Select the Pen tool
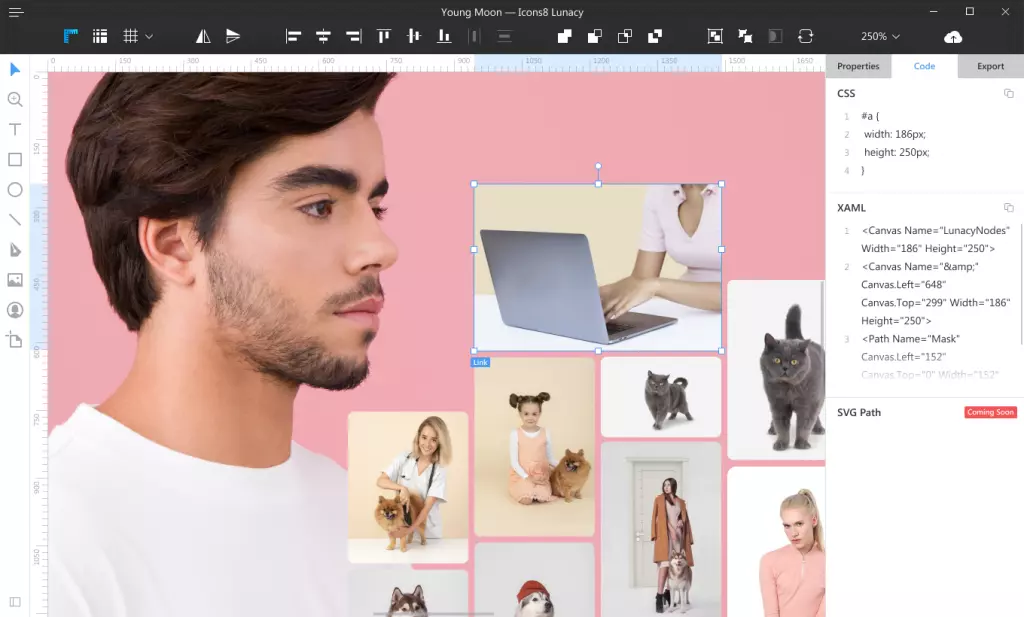Viewport: 1024px width, 617px height. (15, 249)
